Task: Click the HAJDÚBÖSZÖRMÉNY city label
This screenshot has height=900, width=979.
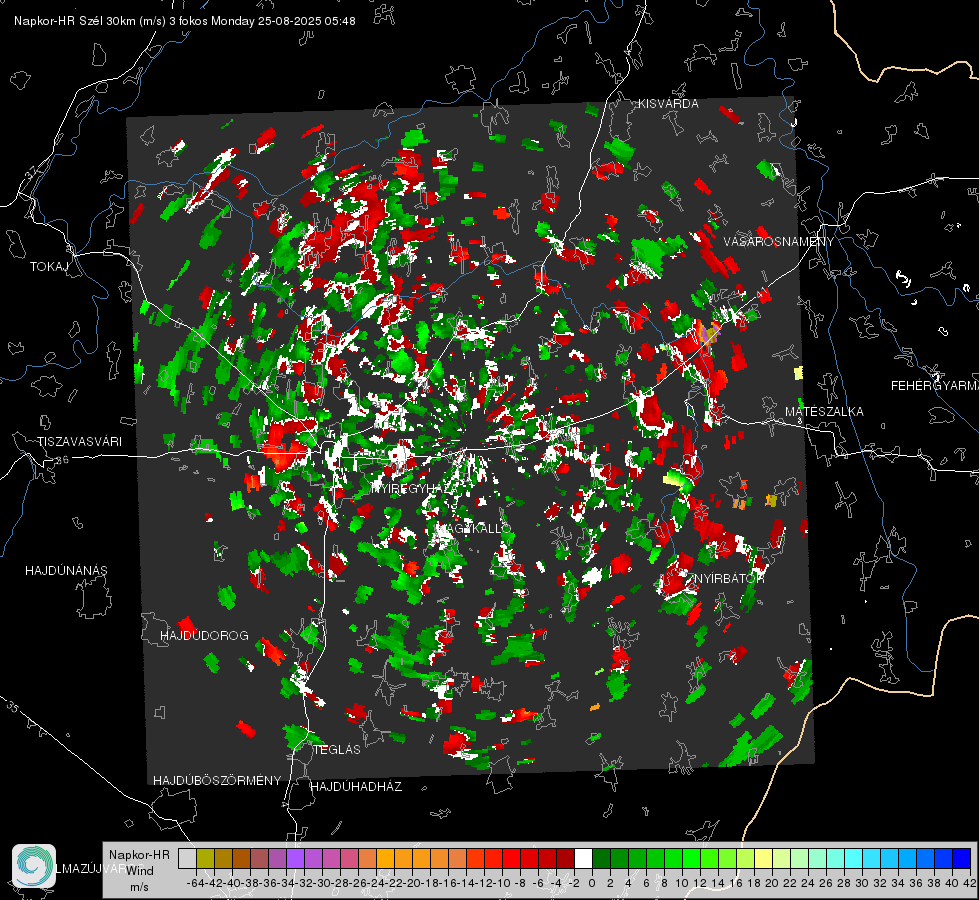Action: (x=217, y=781)
